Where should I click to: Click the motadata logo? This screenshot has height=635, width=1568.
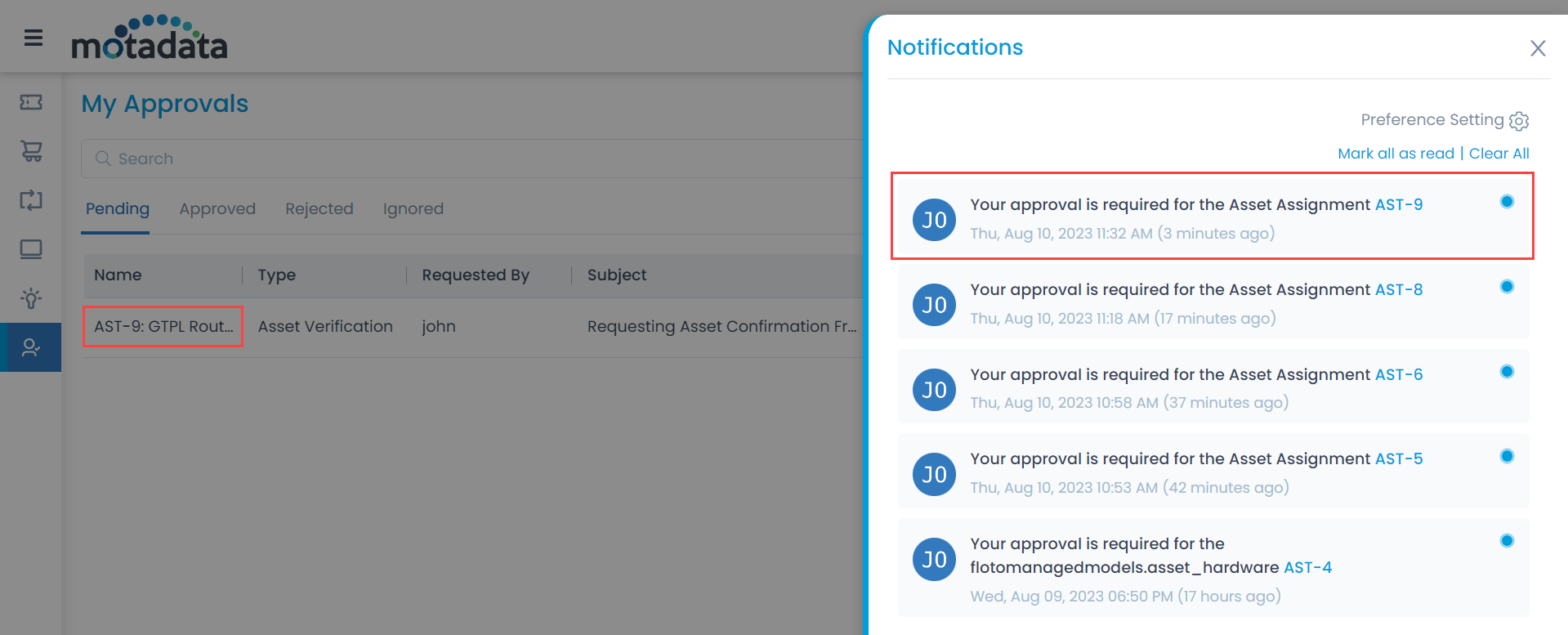click(148, 38)
